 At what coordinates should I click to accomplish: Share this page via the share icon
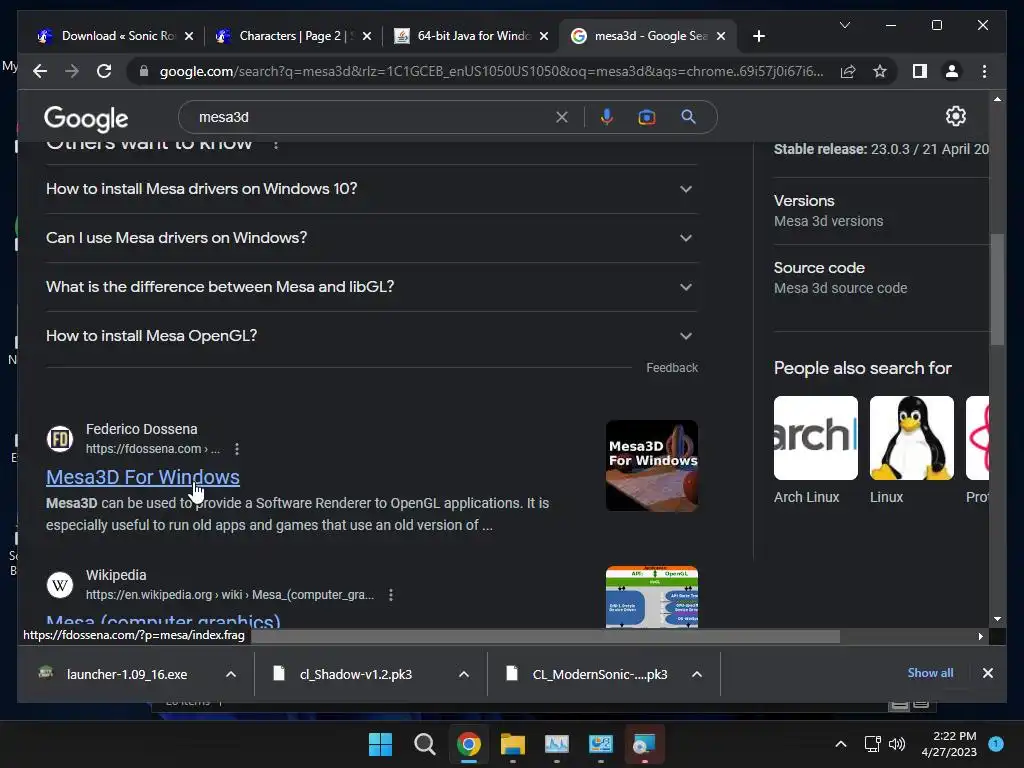pyautogui.click(x=848, y=71)
